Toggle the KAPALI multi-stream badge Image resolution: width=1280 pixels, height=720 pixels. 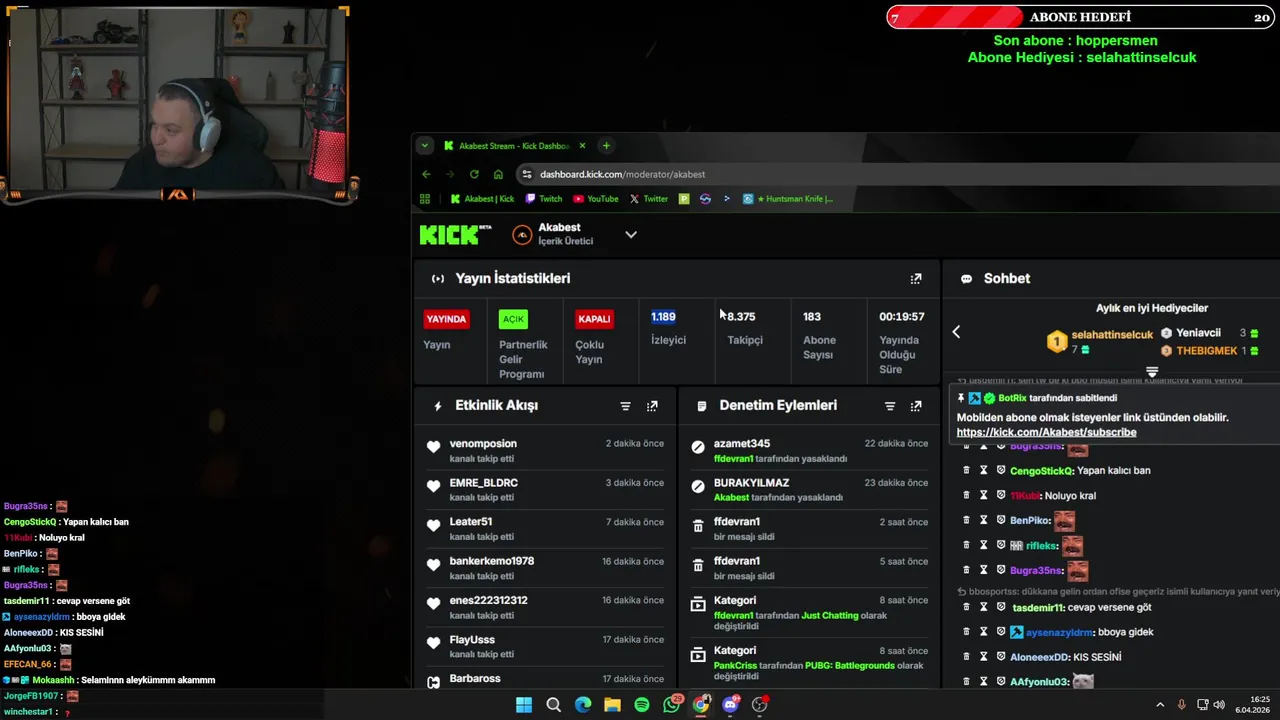(x=594, y=319)
